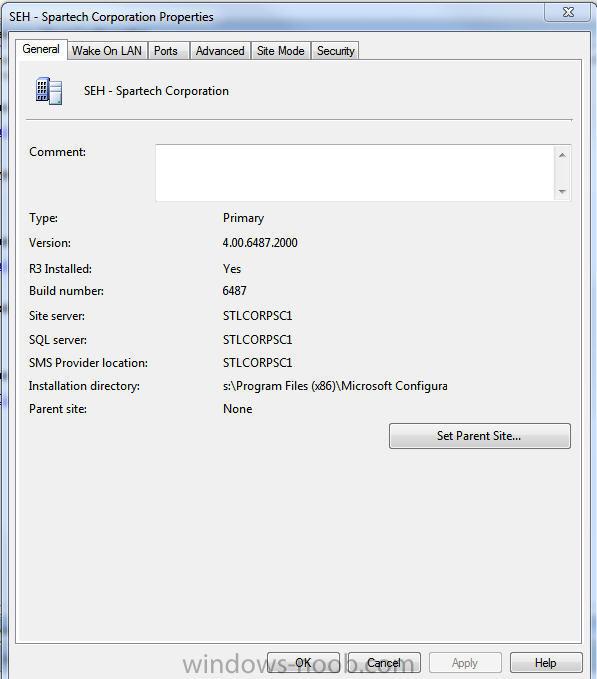This screenshot has height=679, width=597.
Task: Click the Set Parent Site button
Action: tap(480, 436)
